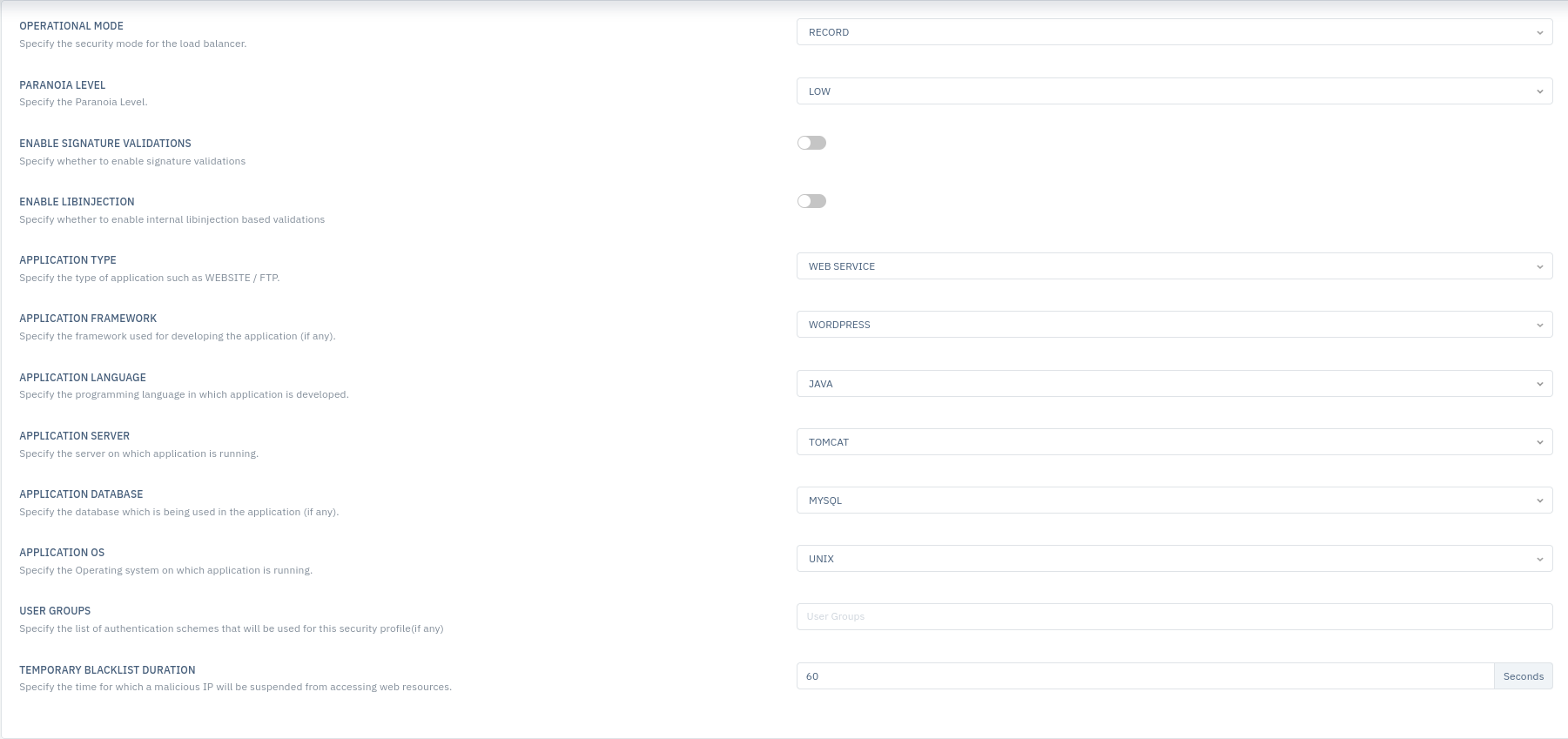
Task: Click the APPLICATION LANGUAGE label
Action: point(83,378)
